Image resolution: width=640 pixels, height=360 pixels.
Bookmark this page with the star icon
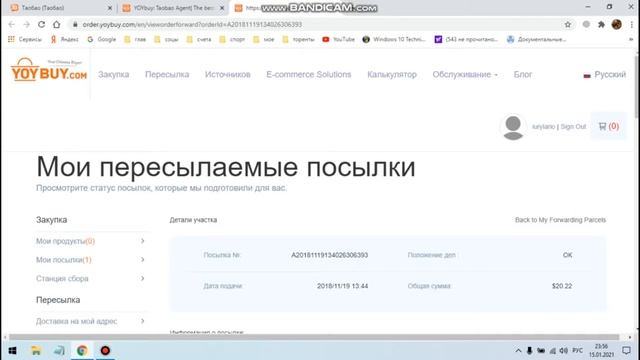[x=568, y=24]
